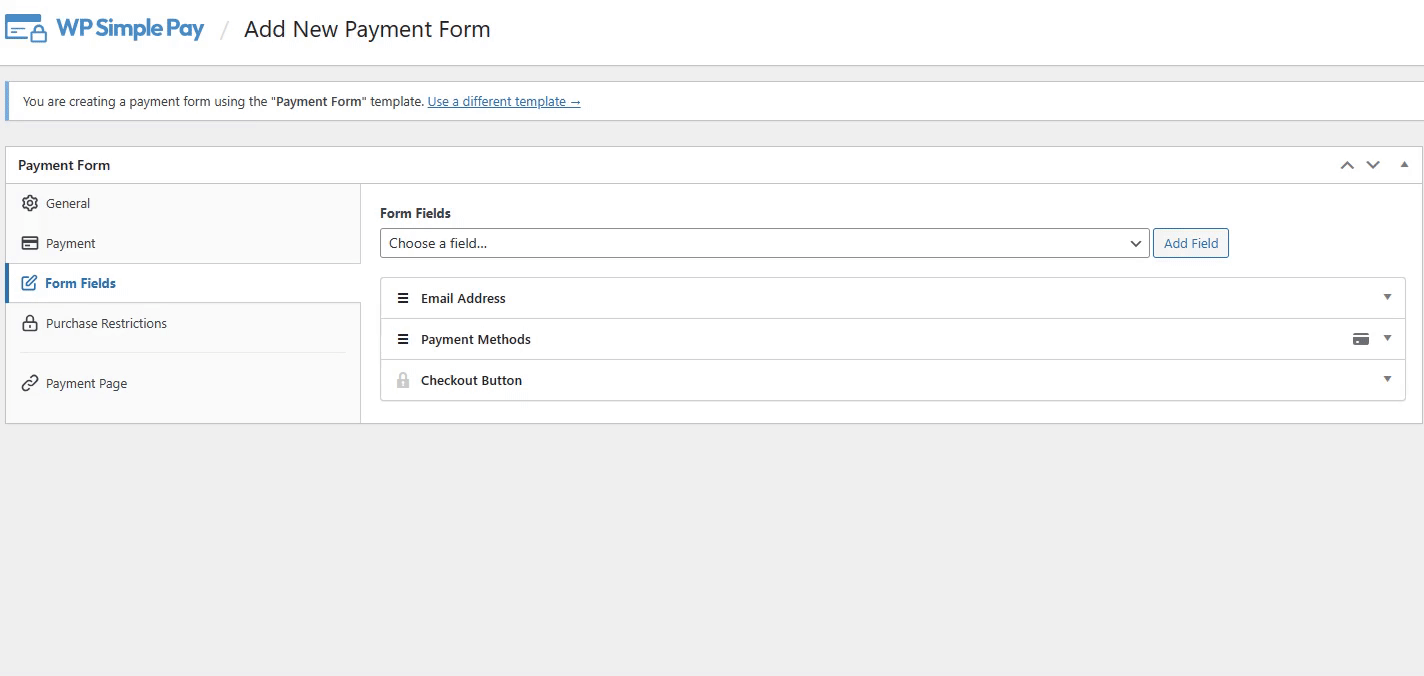Viewport: 1424px width, 676px height.
Task: Click the WP Simple Pay logo
Action: (x=105, y=29)
